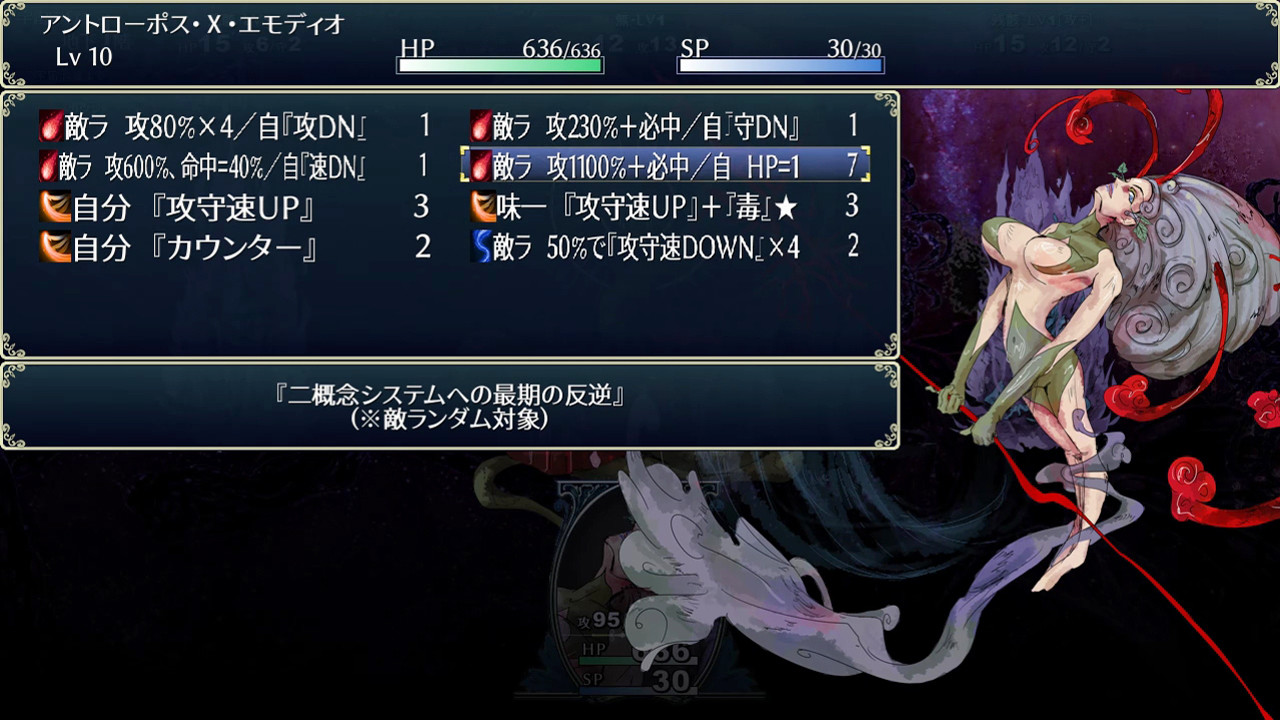Click buff icon next to 自分『攻守速UP』
Screen dimensions: 1280x720
[55, 207]
